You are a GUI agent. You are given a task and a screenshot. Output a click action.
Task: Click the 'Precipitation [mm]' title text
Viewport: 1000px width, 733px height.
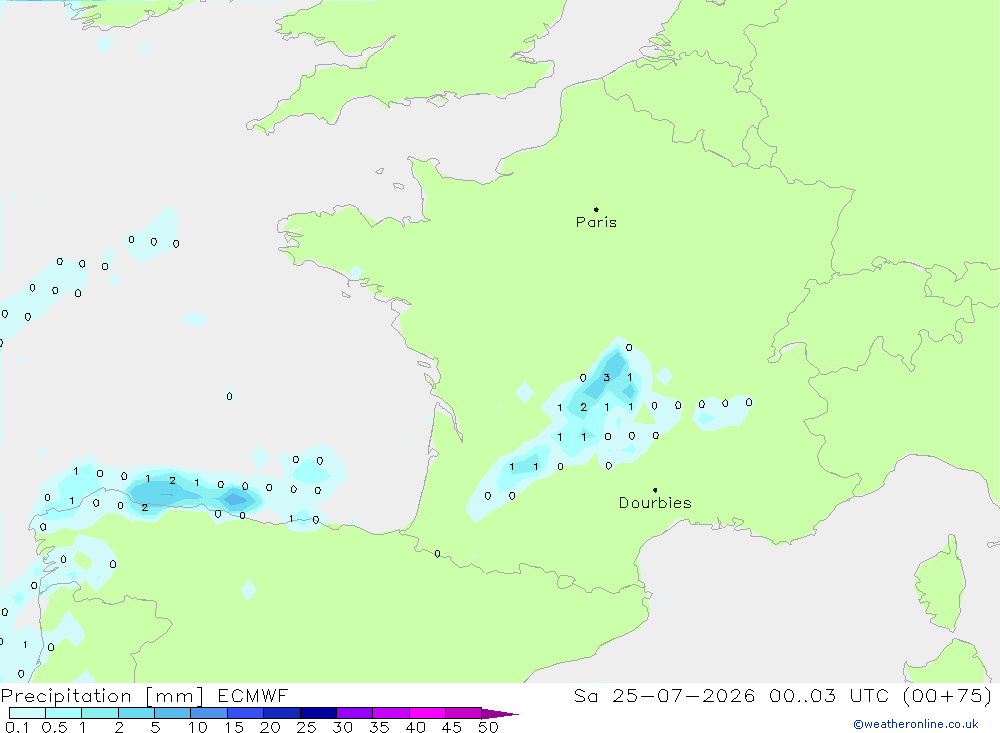[102, 695]
